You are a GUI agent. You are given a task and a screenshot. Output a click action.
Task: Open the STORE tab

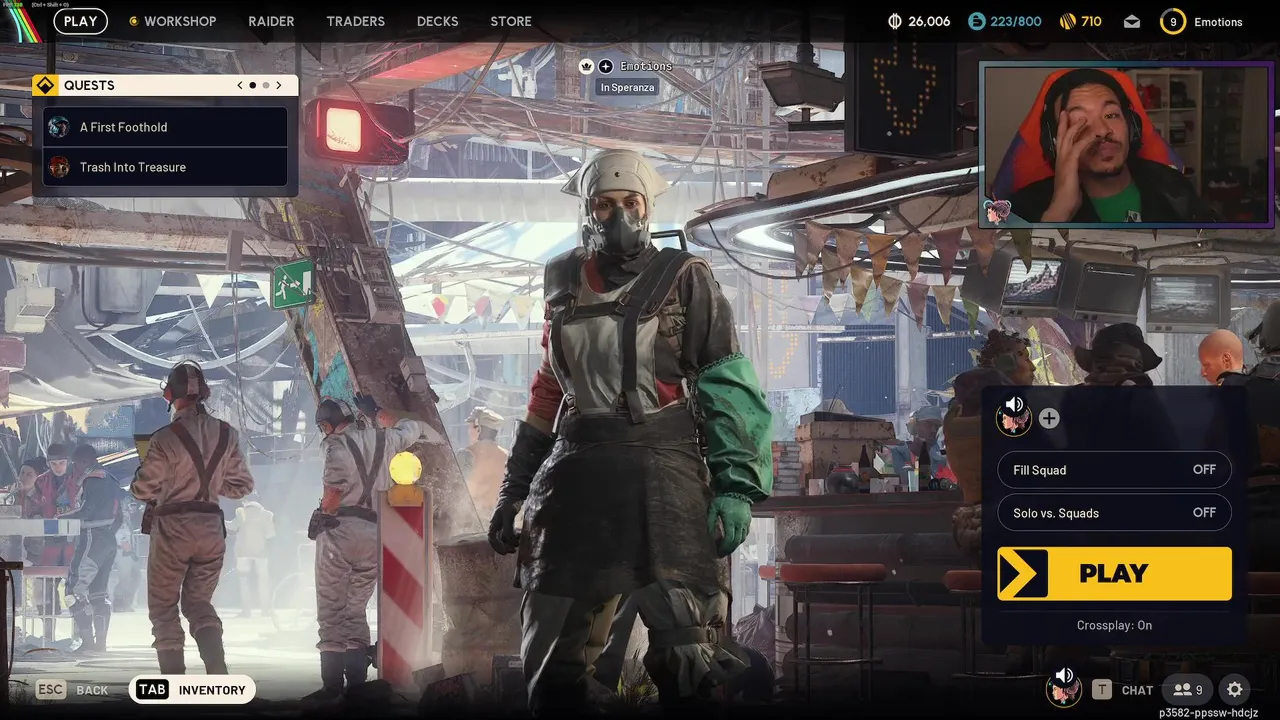(x=511, y=21)
